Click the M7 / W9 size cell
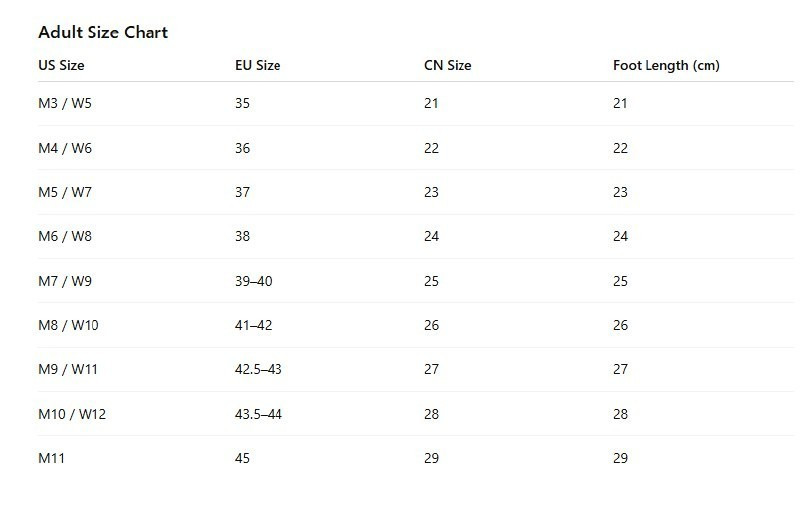The image size is (800, 517). pos(65,281)
